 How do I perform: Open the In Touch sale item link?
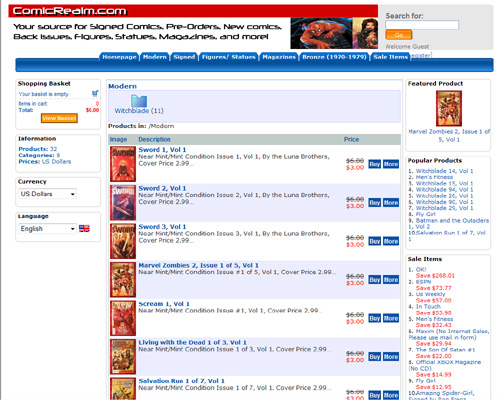click(x=428, y=306)
